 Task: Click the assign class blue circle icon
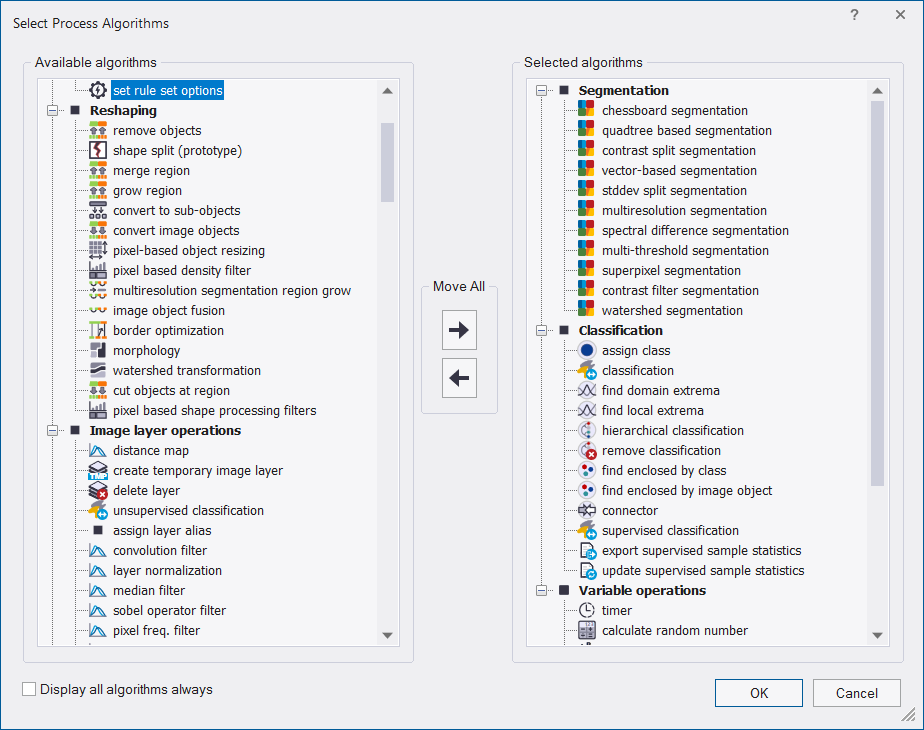[587, 350]
